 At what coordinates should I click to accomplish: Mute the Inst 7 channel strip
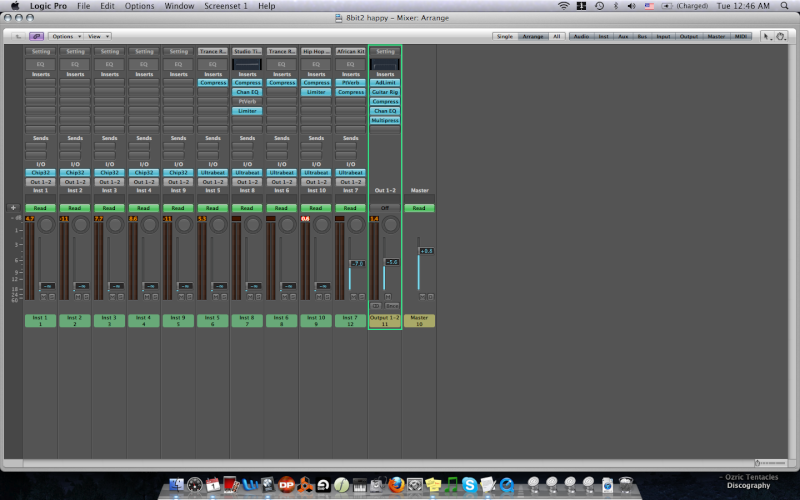pos(354,297)
